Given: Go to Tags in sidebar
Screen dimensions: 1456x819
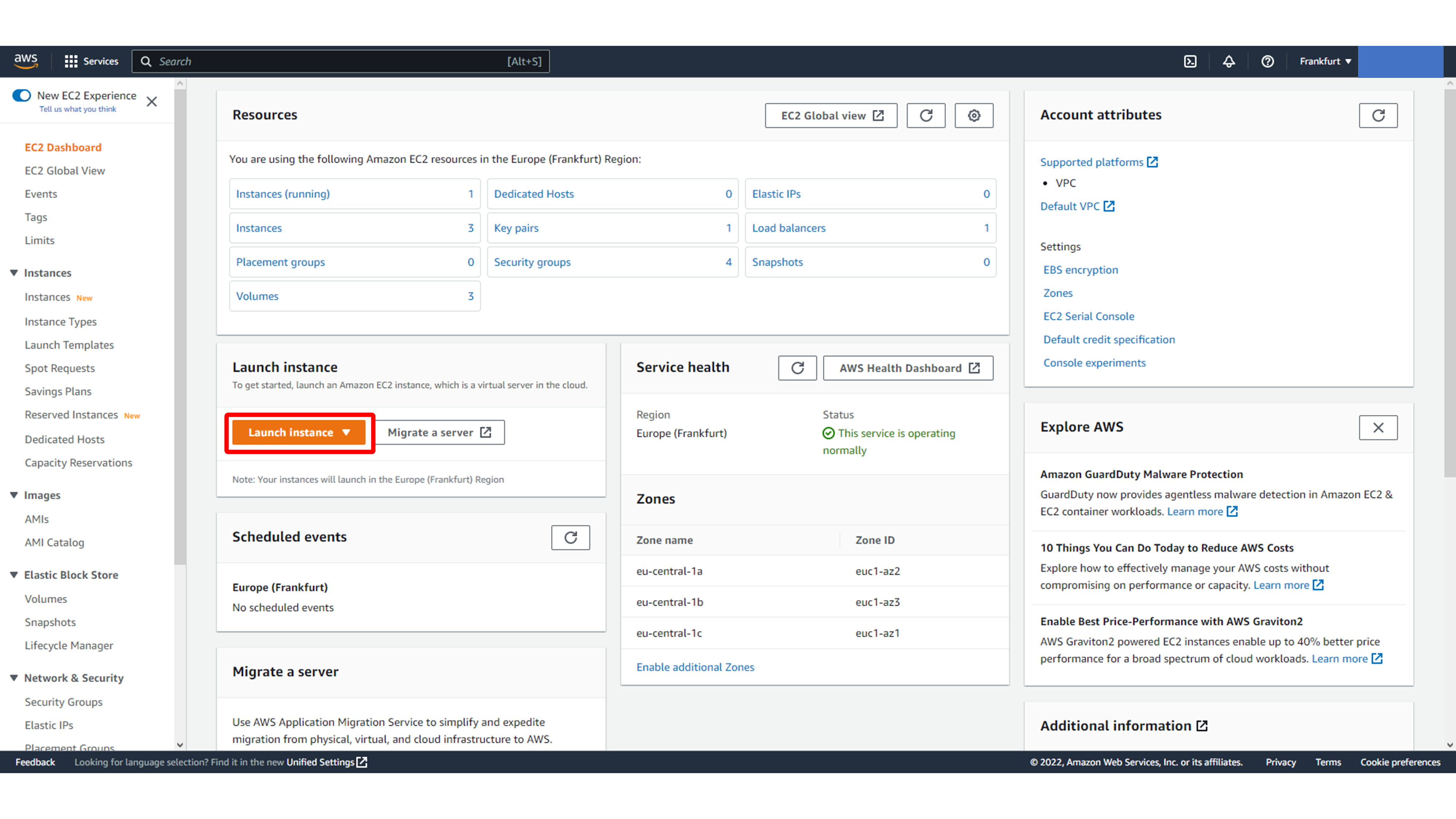Looking at the screenshot, I should [36, 217].
